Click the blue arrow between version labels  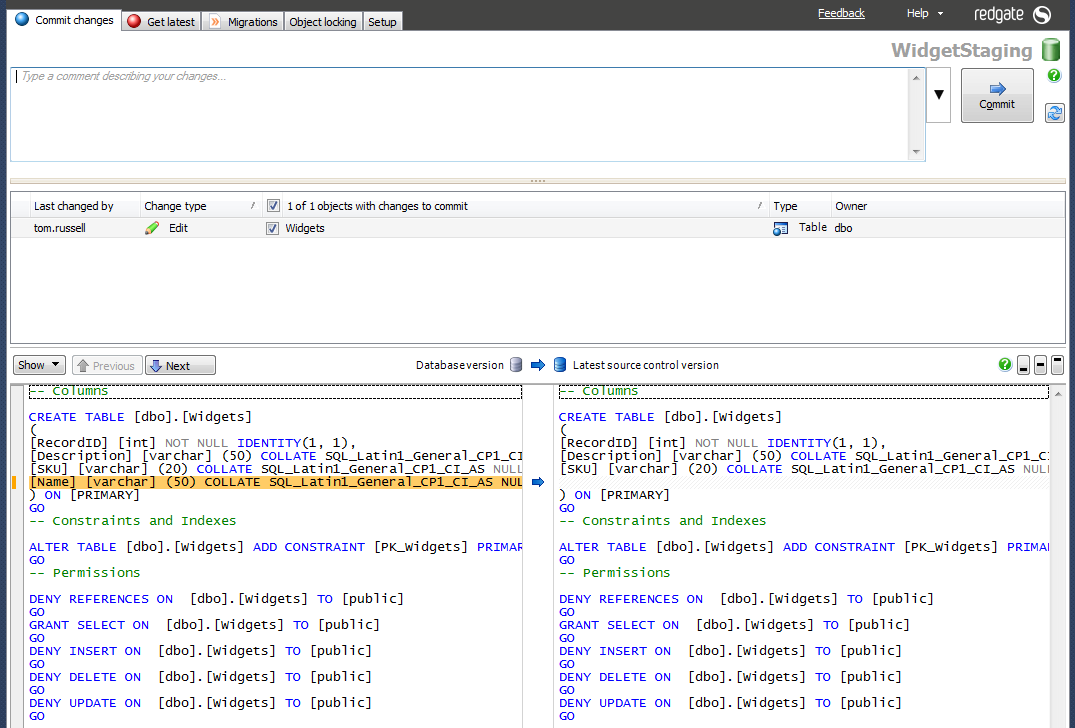pos(538,365)
